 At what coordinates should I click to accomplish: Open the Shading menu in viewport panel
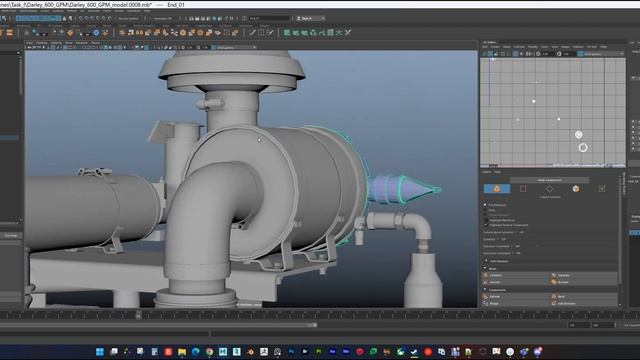pos(42,43)
